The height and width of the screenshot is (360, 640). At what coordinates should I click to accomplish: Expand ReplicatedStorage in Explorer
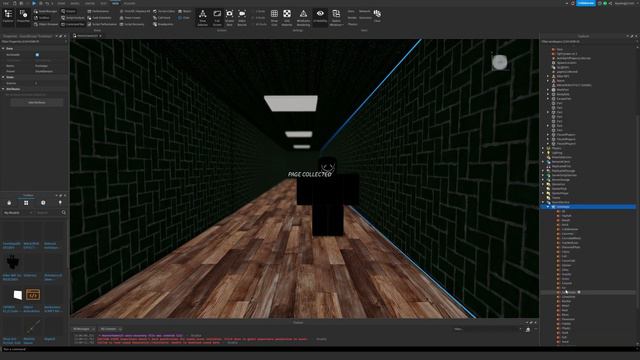pos(544,171)
